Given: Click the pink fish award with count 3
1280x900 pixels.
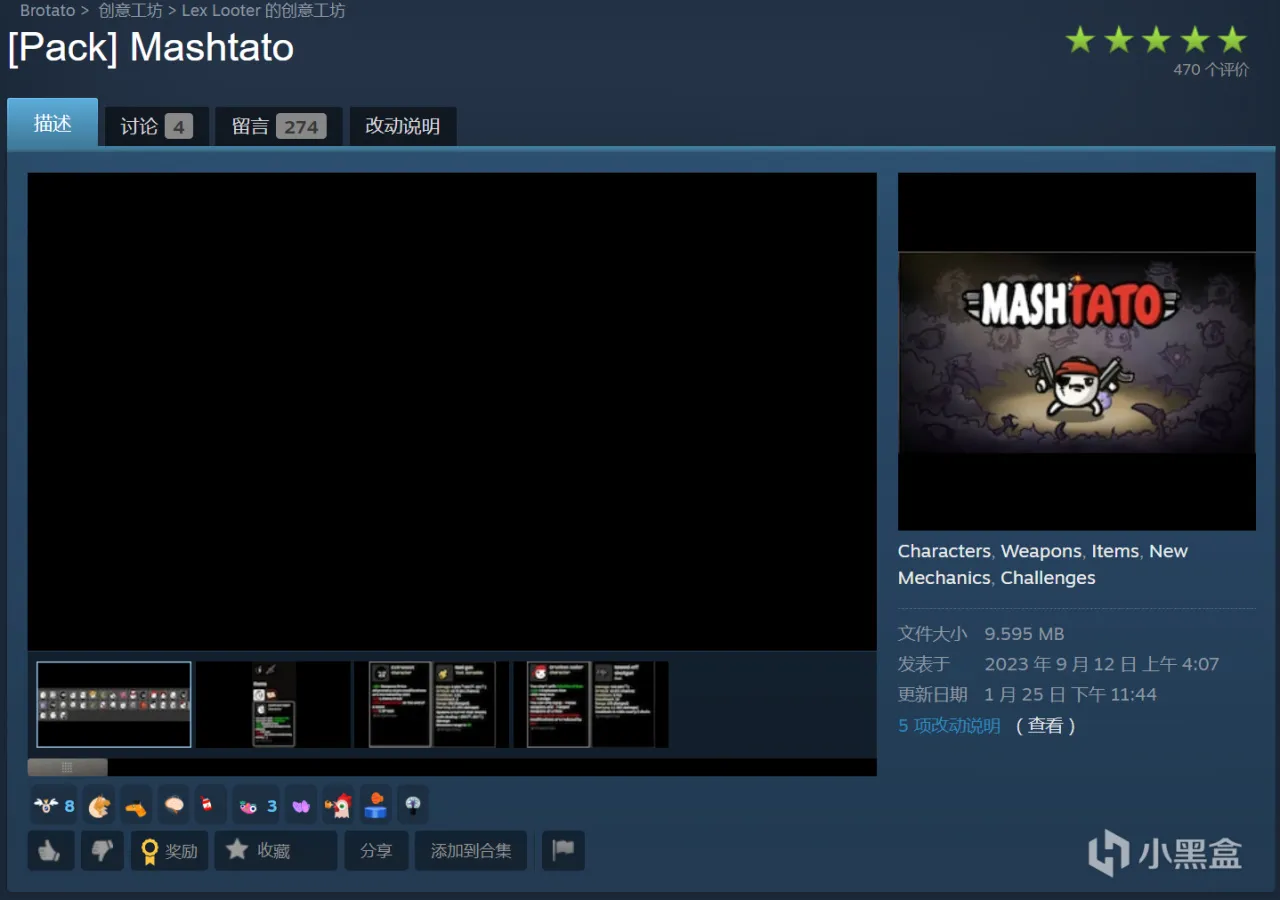Looking at the screenshot, I should [x=256, y=805].
